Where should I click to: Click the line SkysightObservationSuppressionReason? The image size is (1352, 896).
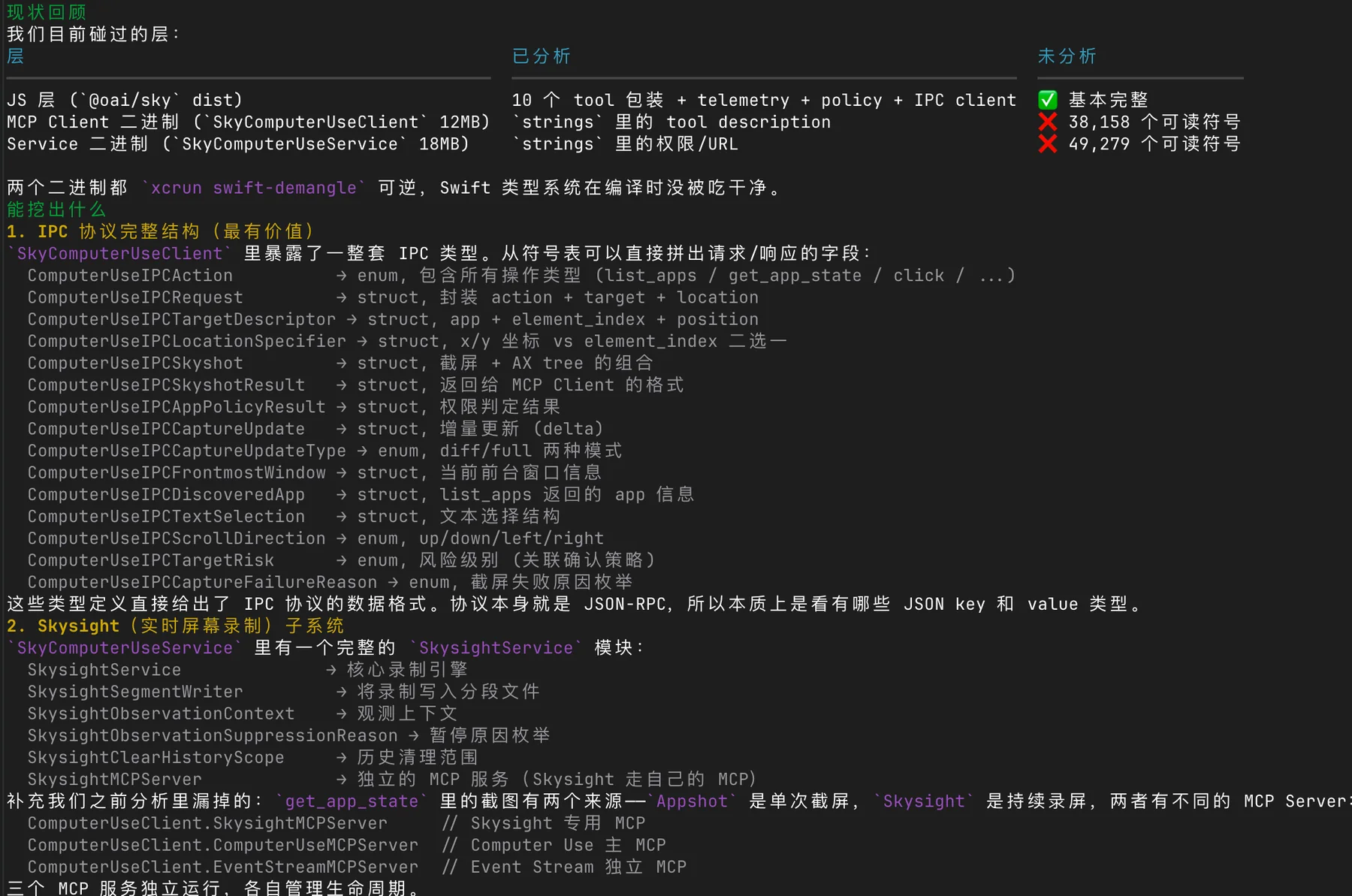[x=289, y=735]
